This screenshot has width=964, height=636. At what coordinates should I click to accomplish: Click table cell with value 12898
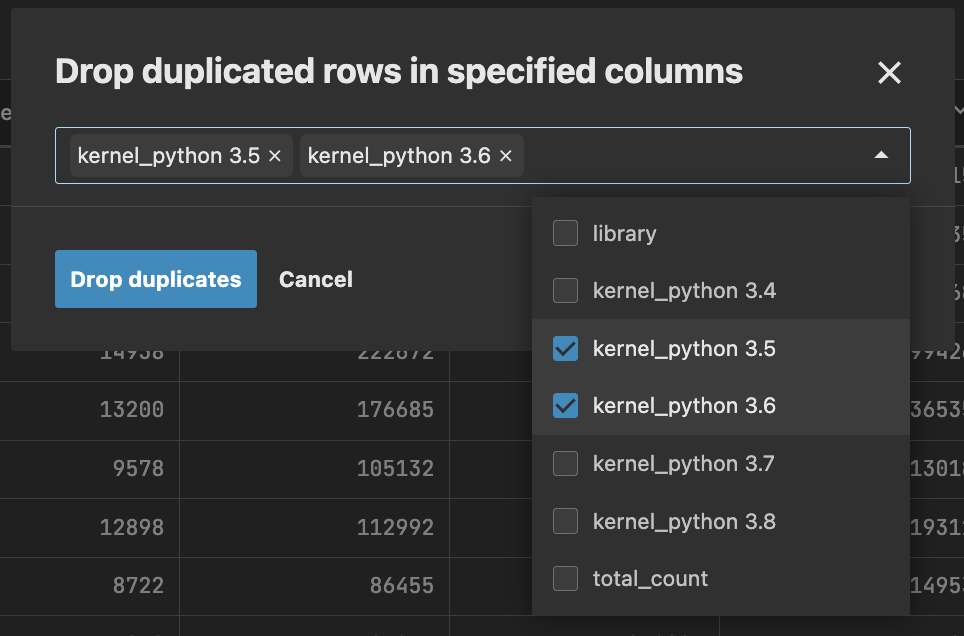(131, 525)
